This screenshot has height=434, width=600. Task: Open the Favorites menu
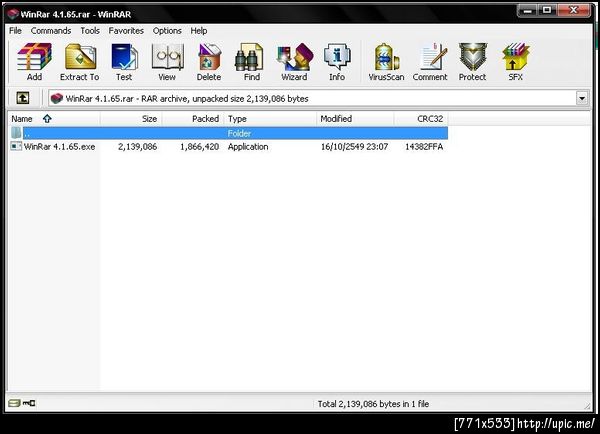126,31
